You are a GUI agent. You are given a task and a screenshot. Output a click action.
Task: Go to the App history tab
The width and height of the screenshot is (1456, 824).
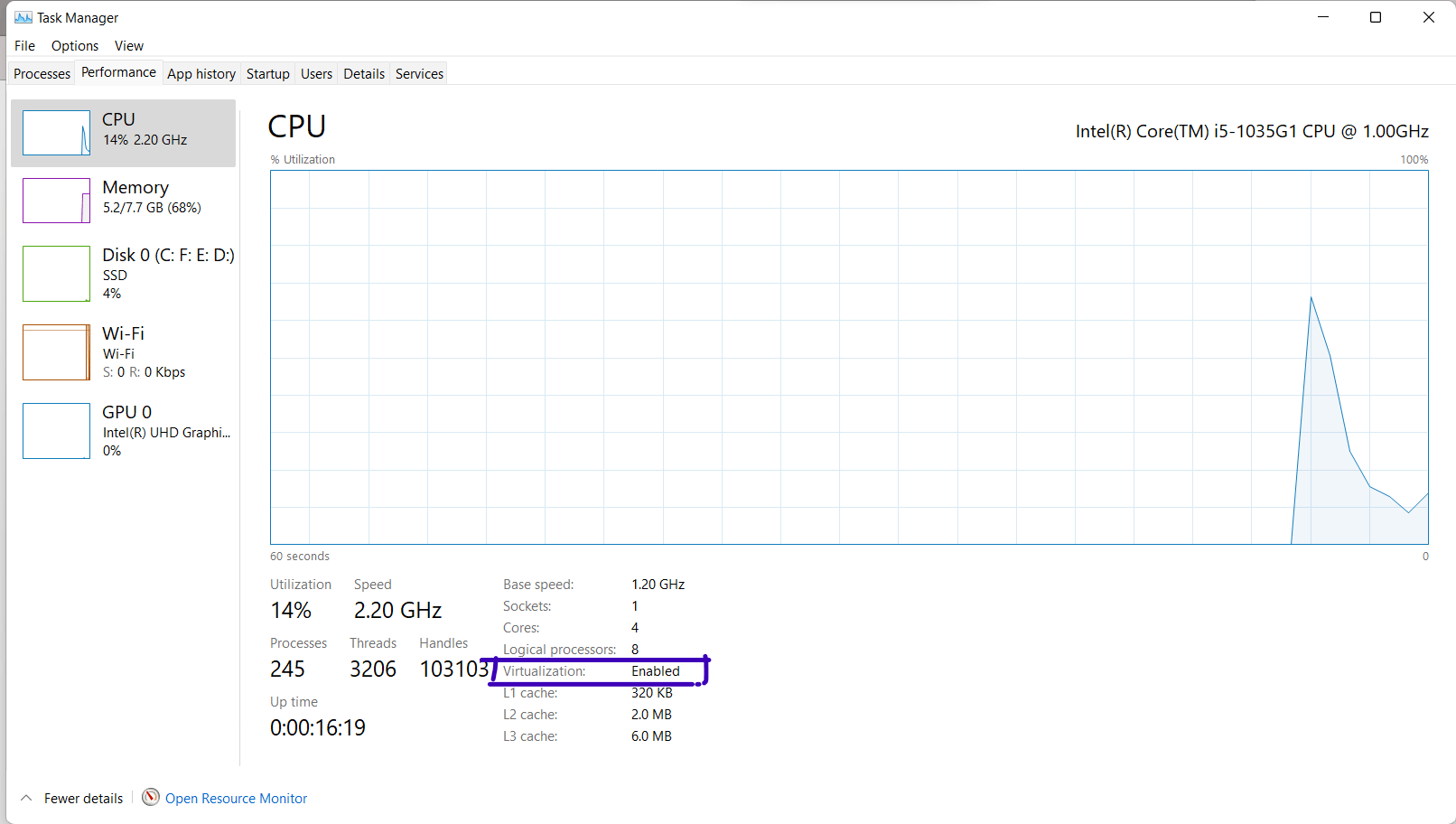click(x=201, y=74)
